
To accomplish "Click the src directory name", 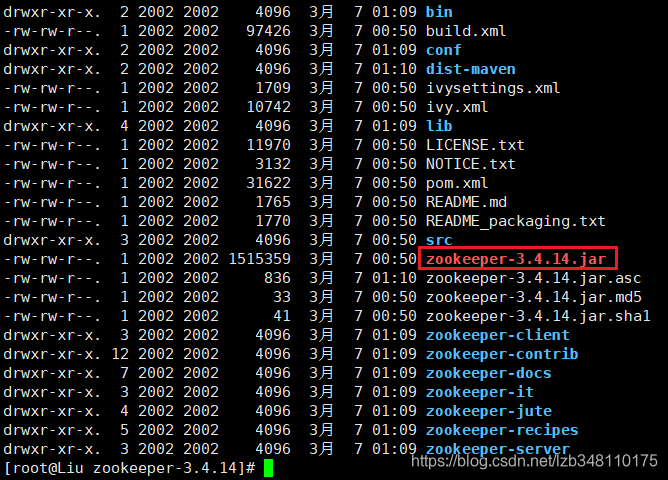I will click(x=439, y=240).
